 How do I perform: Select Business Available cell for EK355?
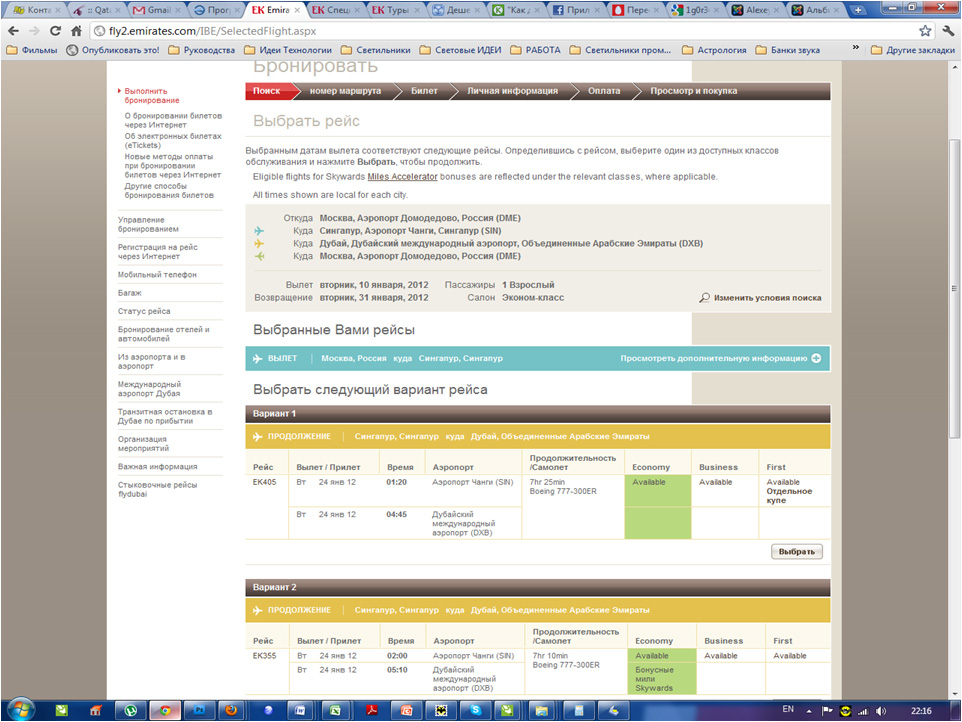pos(731,656)
